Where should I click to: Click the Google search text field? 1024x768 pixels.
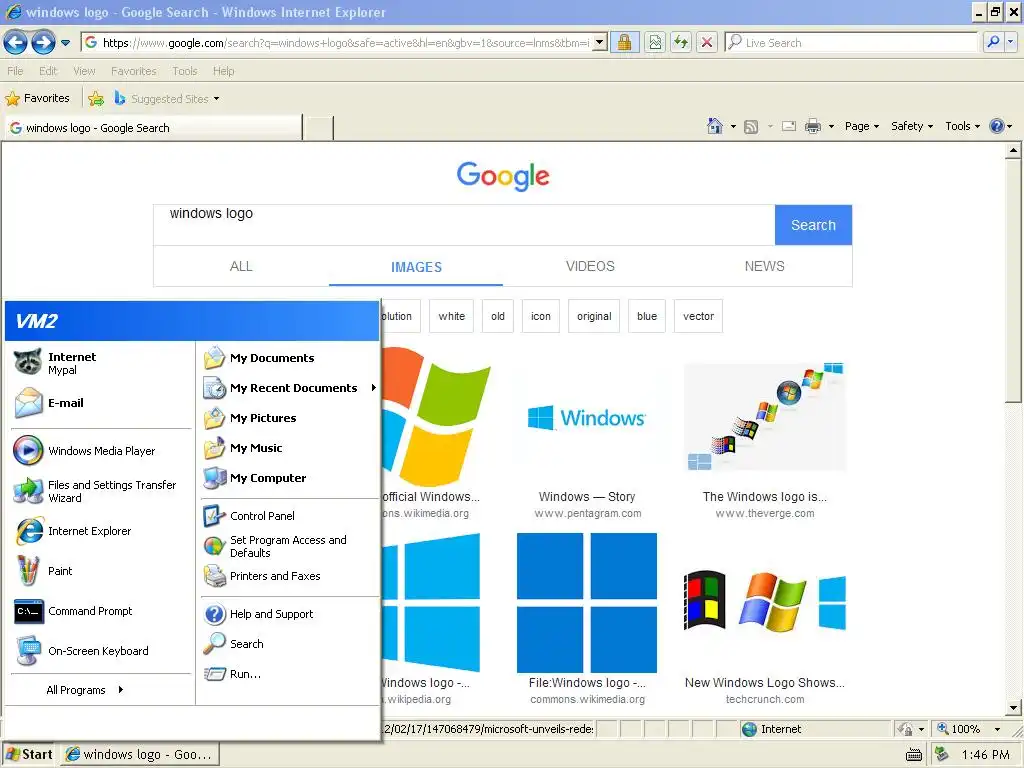464,225
